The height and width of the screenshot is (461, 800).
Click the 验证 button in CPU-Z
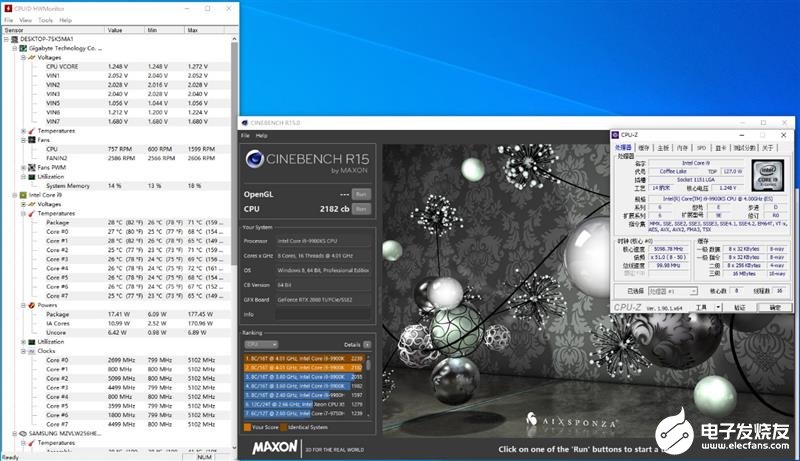click(739, 307)
